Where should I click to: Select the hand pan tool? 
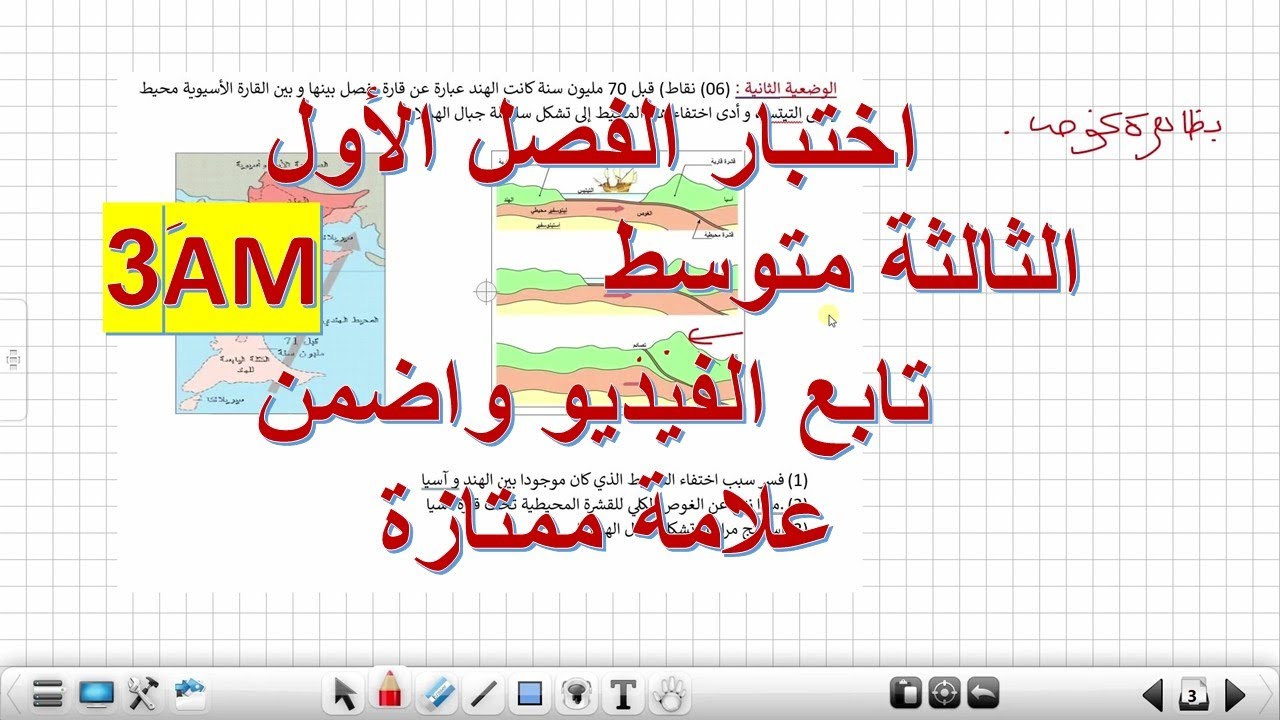668,692
